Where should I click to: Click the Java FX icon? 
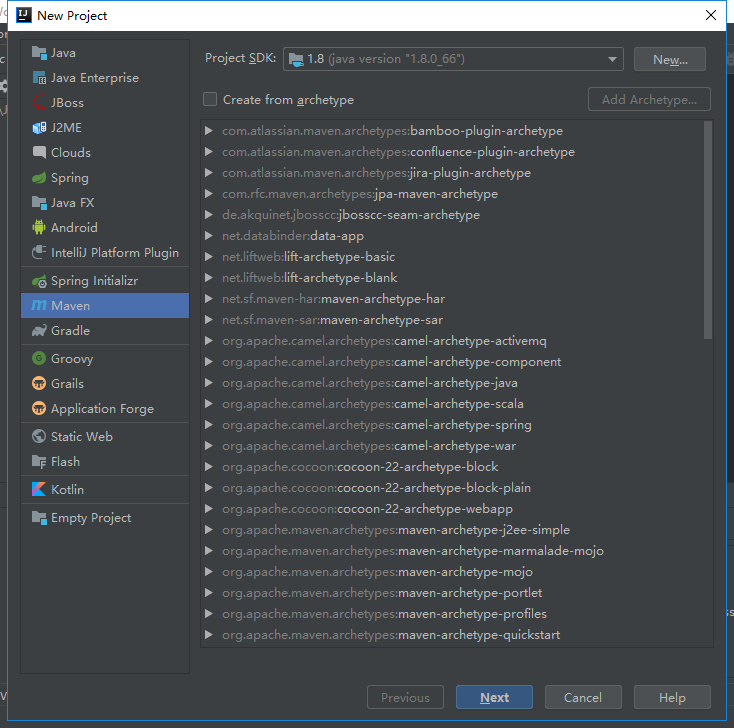click(x=39, y=203)
